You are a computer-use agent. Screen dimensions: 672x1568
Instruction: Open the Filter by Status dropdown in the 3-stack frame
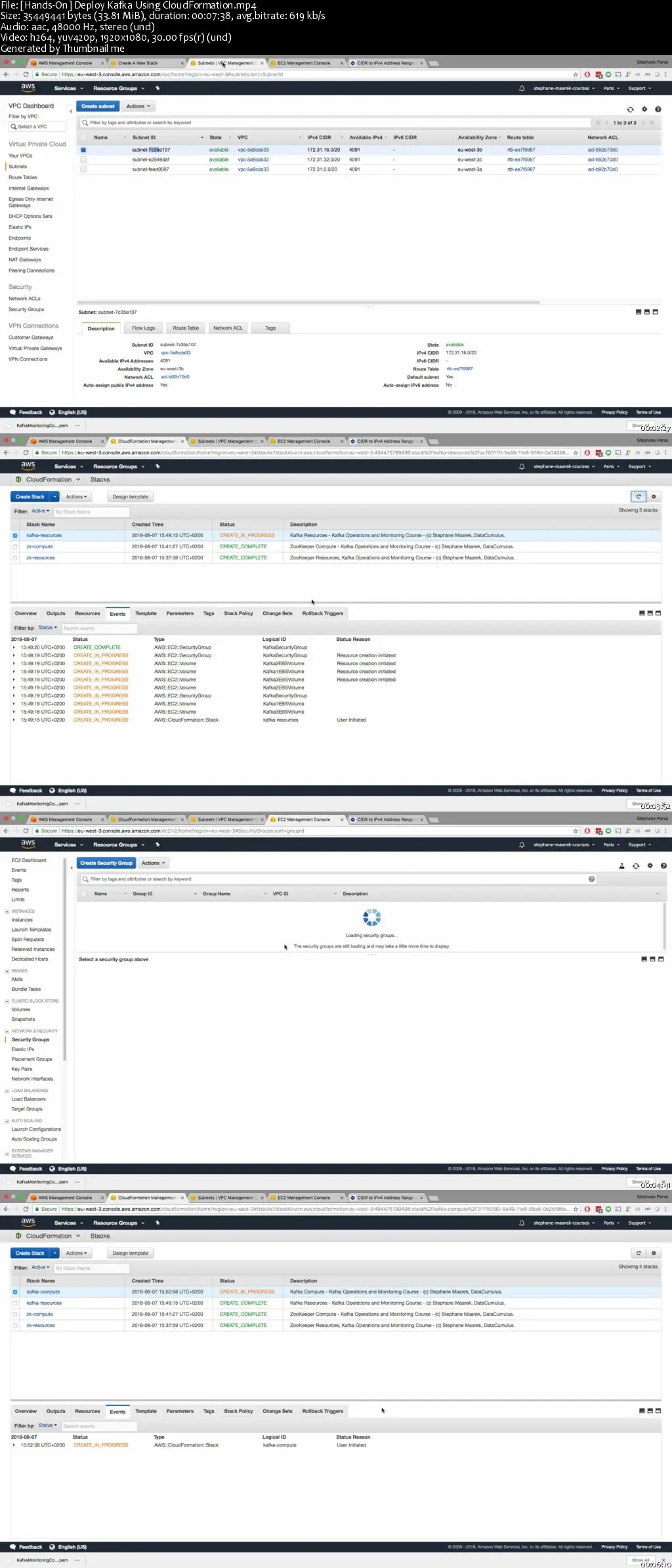pos(48,628)
